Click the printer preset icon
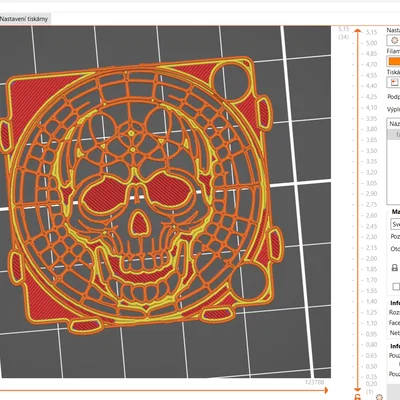Screen dimensions: 400x400 click(x=394, y=82)
